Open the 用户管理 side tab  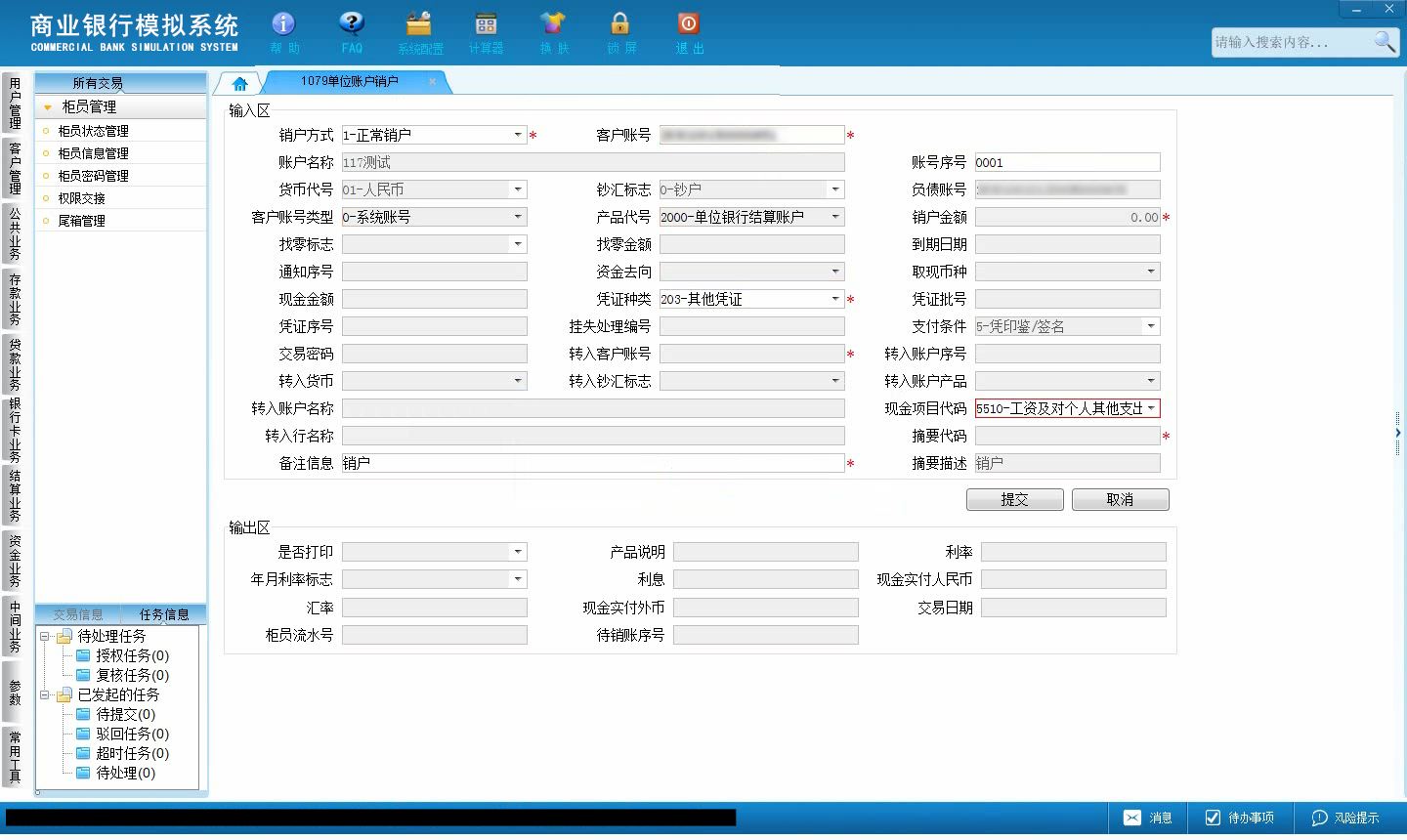(14, 103)
